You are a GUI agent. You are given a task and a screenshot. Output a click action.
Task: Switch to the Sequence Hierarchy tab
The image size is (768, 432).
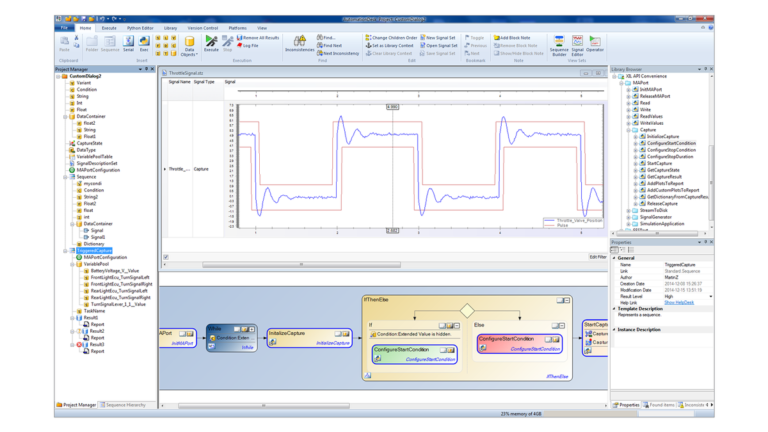(121, 405)
